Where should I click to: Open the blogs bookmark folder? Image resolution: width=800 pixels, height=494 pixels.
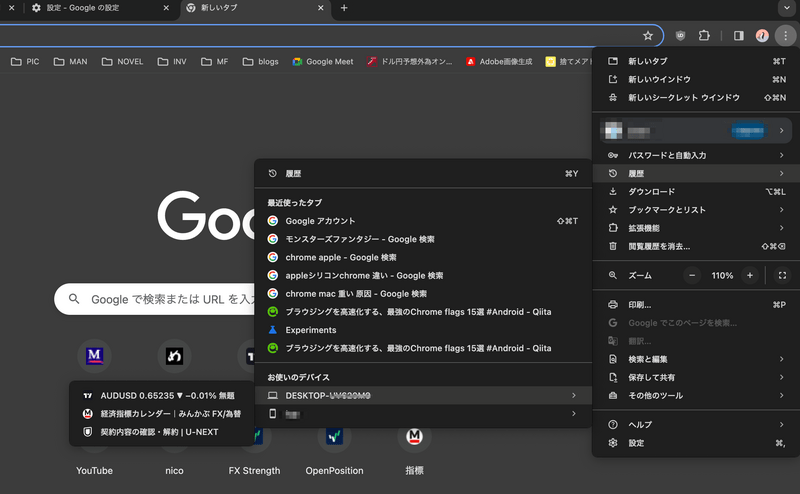coord(260,62)
